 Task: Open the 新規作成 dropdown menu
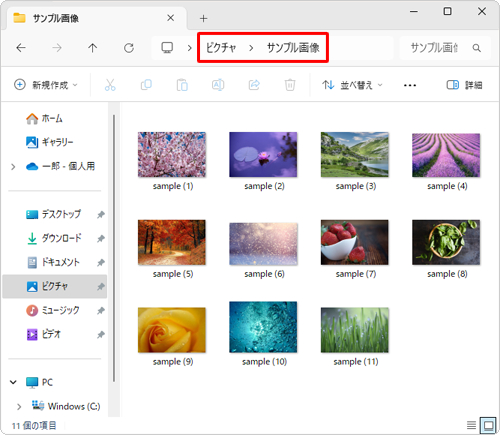point(46,85)
